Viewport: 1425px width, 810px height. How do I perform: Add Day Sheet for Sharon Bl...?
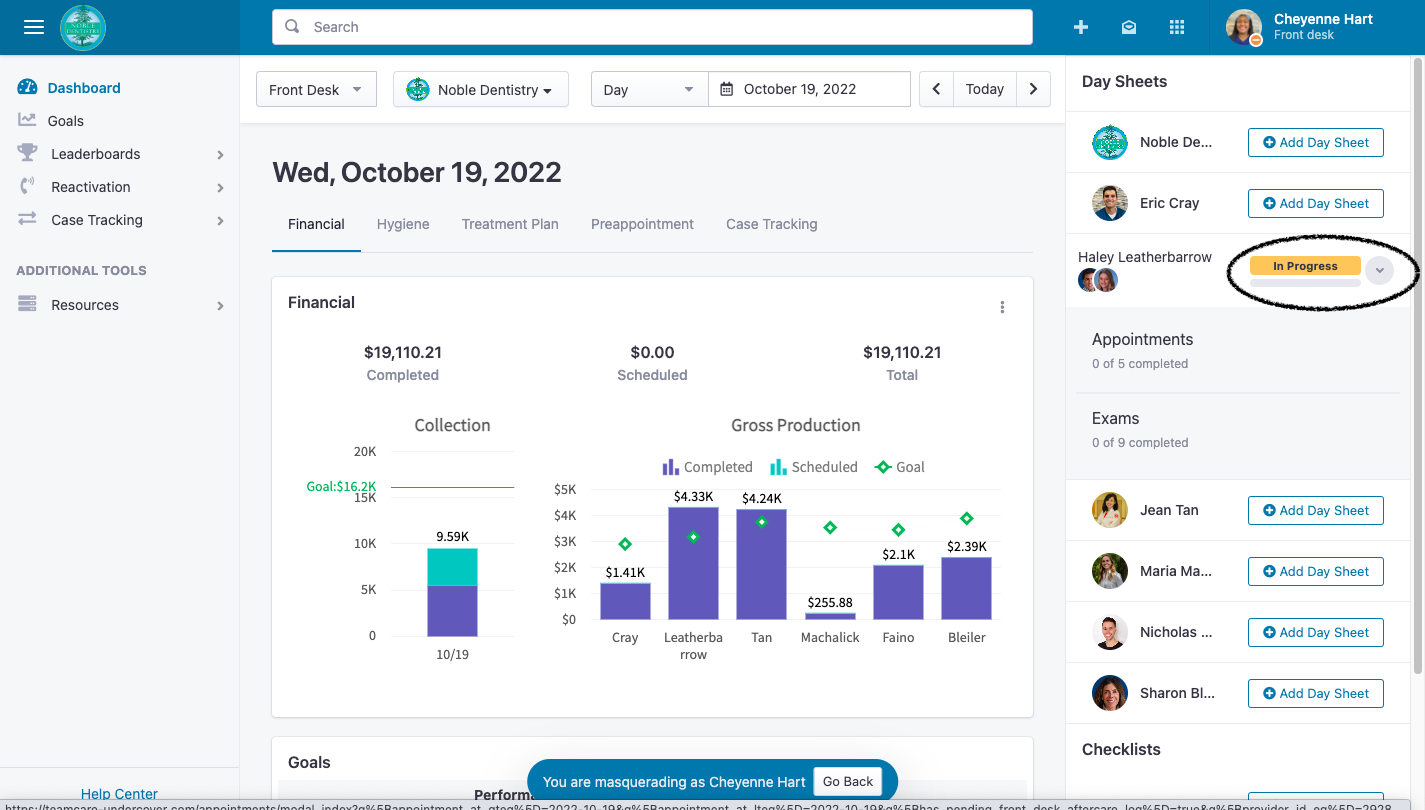tap(1316, 693)
